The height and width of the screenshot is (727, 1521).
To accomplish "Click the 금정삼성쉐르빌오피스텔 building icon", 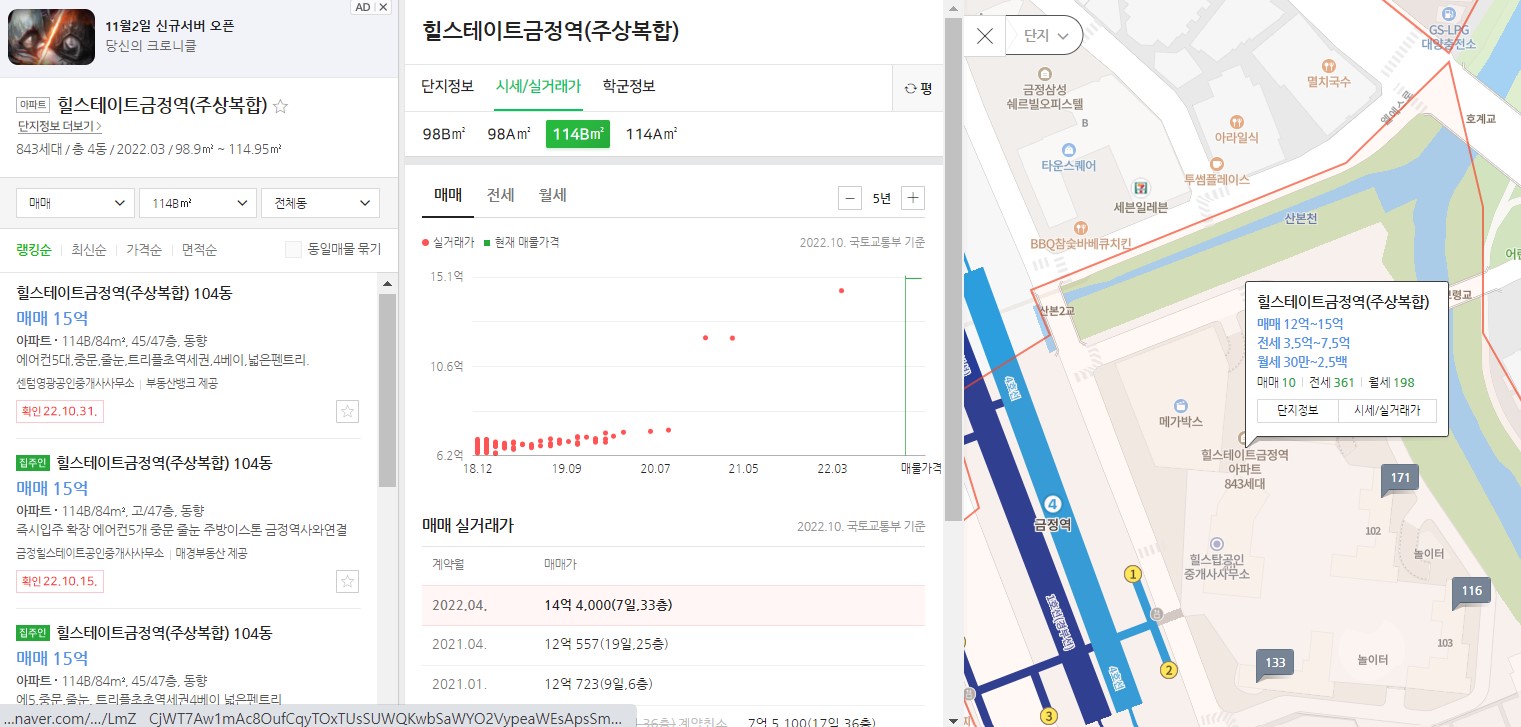I will [1045, 74].
